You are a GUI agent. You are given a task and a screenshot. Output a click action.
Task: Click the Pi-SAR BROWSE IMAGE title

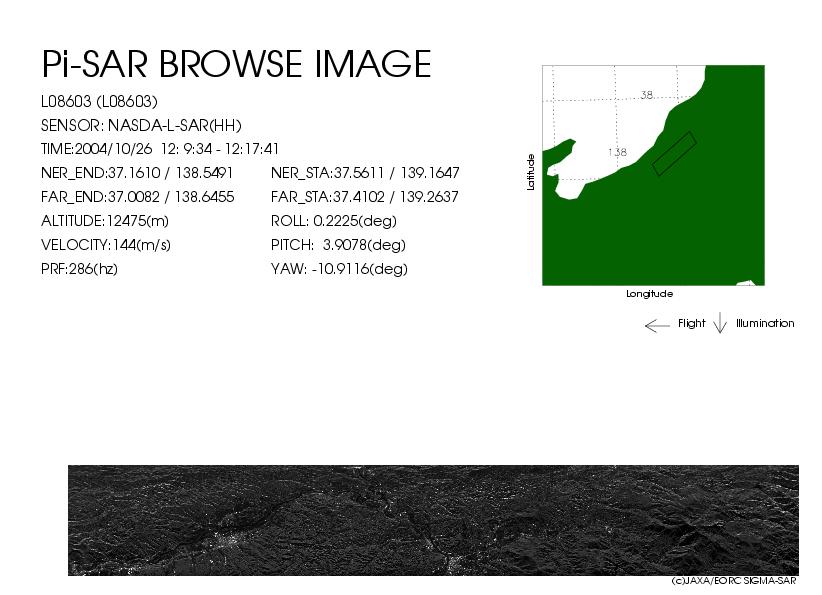click(x=236, y=64)
